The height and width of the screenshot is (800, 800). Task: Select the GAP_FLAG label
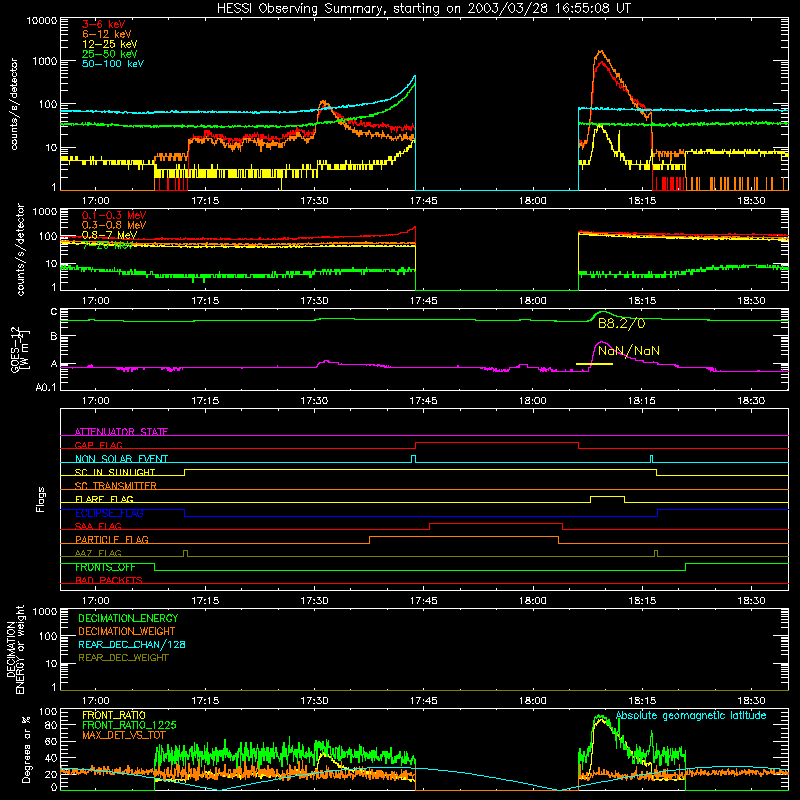[98, 445]
